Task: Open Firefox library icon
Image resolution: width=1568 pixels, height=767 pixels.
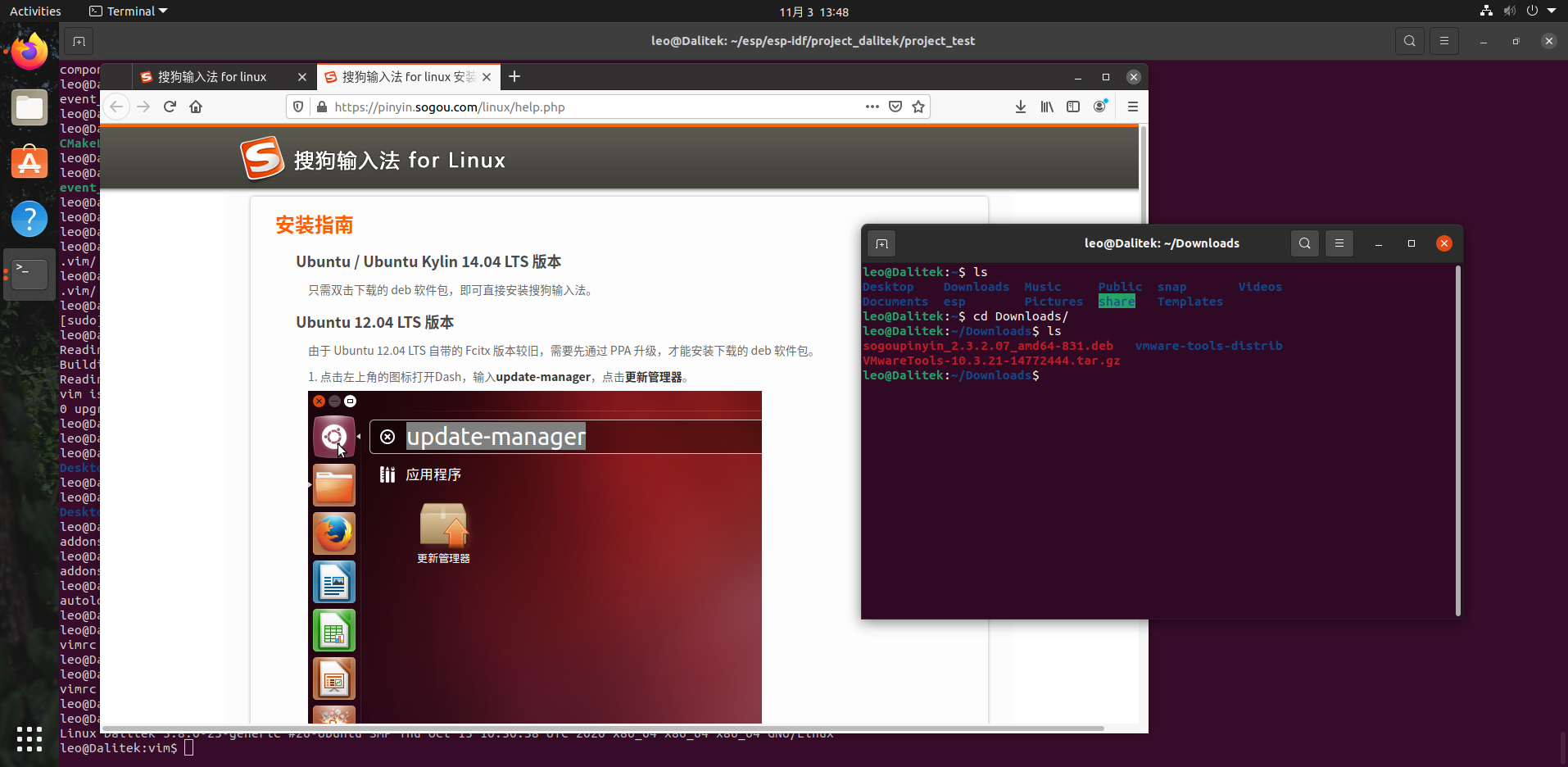Action: tap(1047, 107)
